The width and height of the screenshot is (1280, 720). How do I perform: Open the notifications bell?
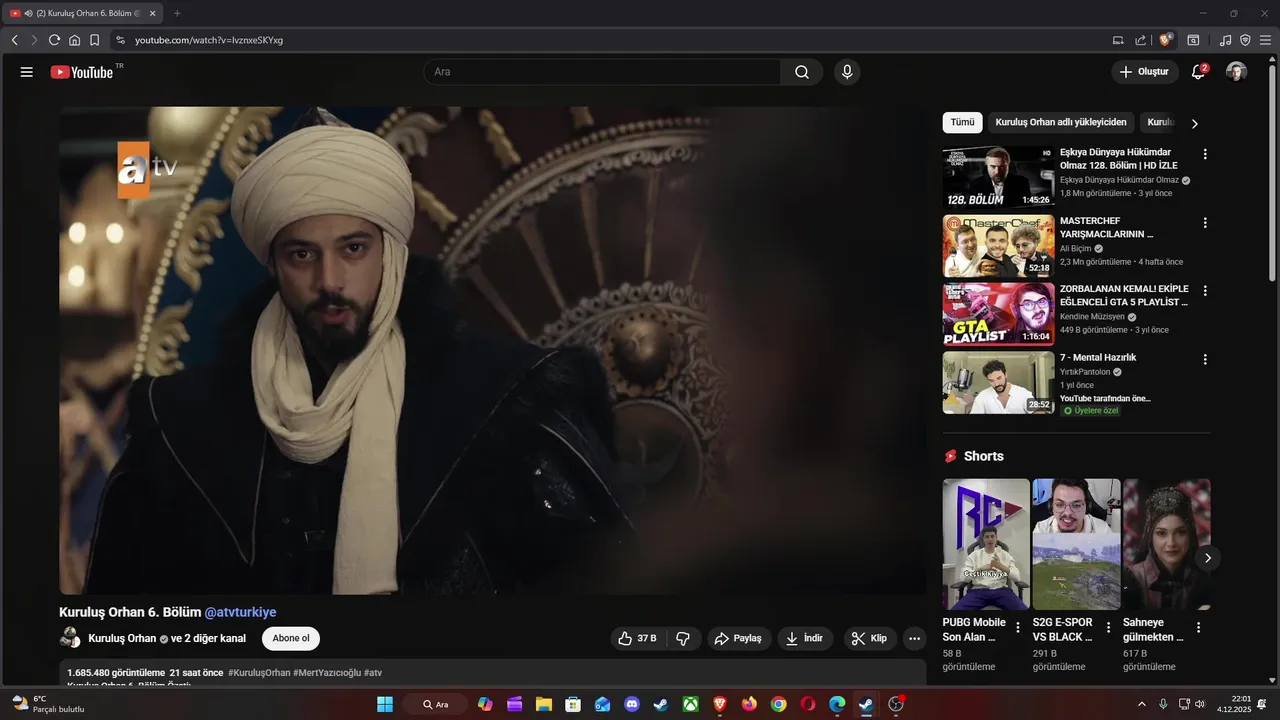pyautogui.click(x=1198, y=72)
